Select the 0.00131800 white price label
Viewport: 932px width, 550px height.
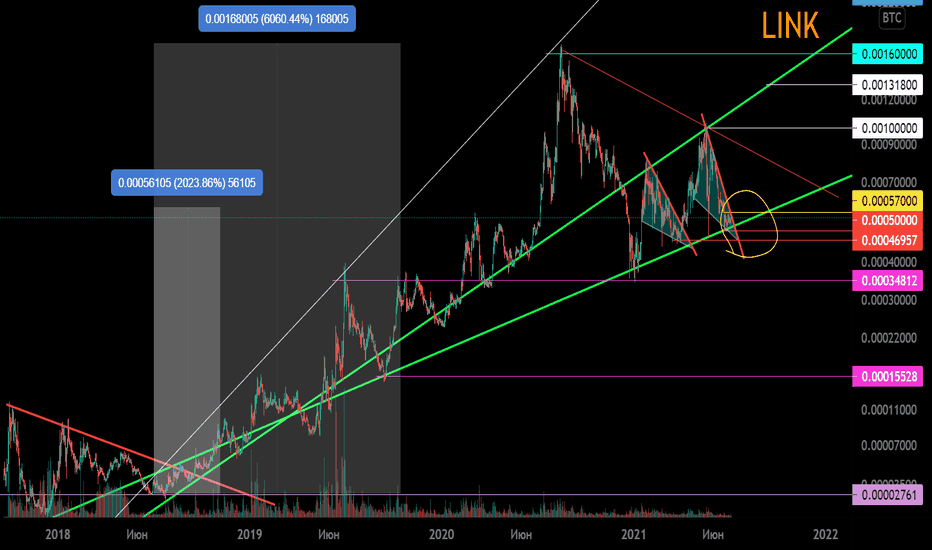pos(887,85)
